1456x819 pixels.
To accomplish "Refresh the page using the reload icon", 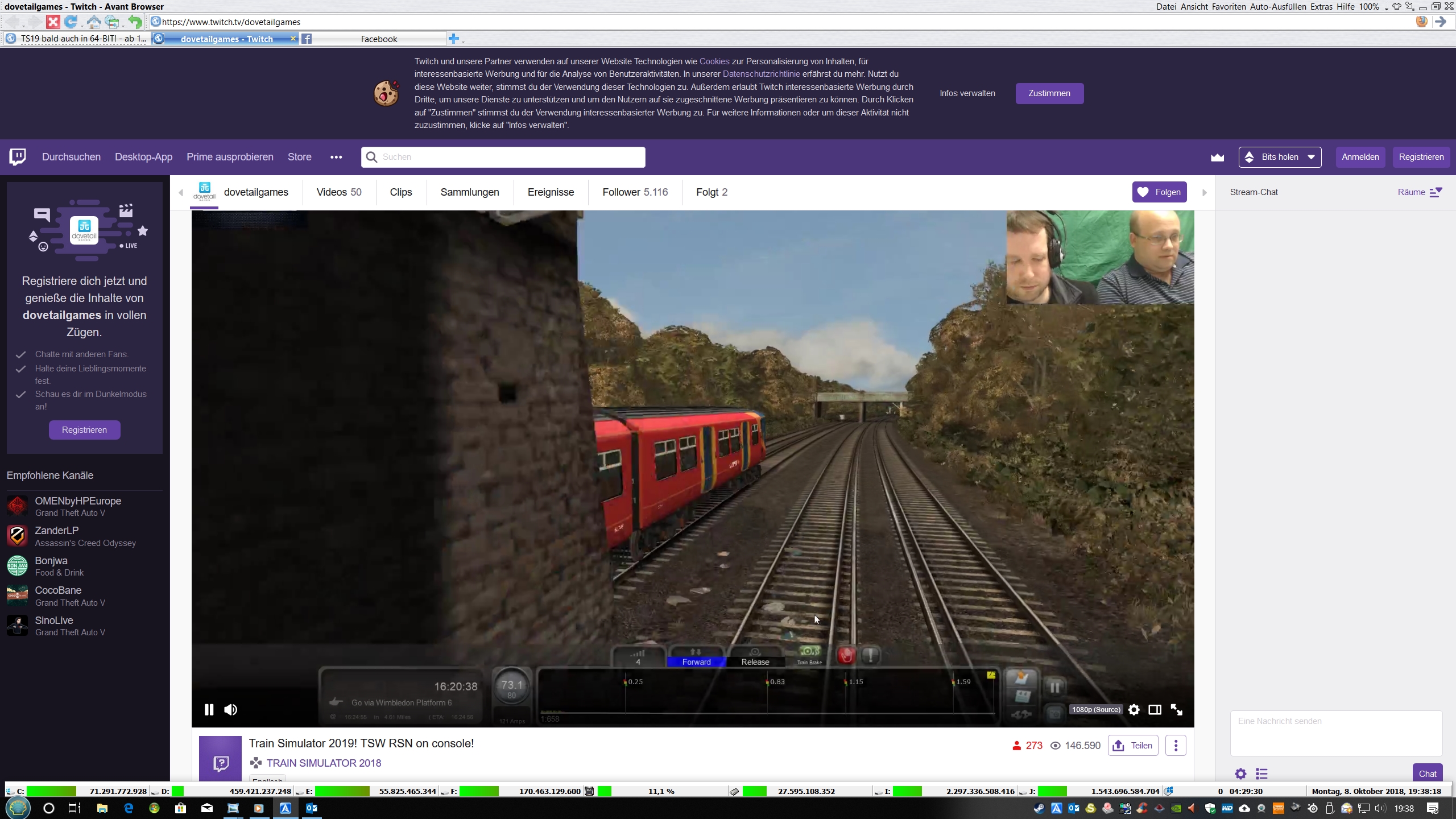I will pos(71,22).
